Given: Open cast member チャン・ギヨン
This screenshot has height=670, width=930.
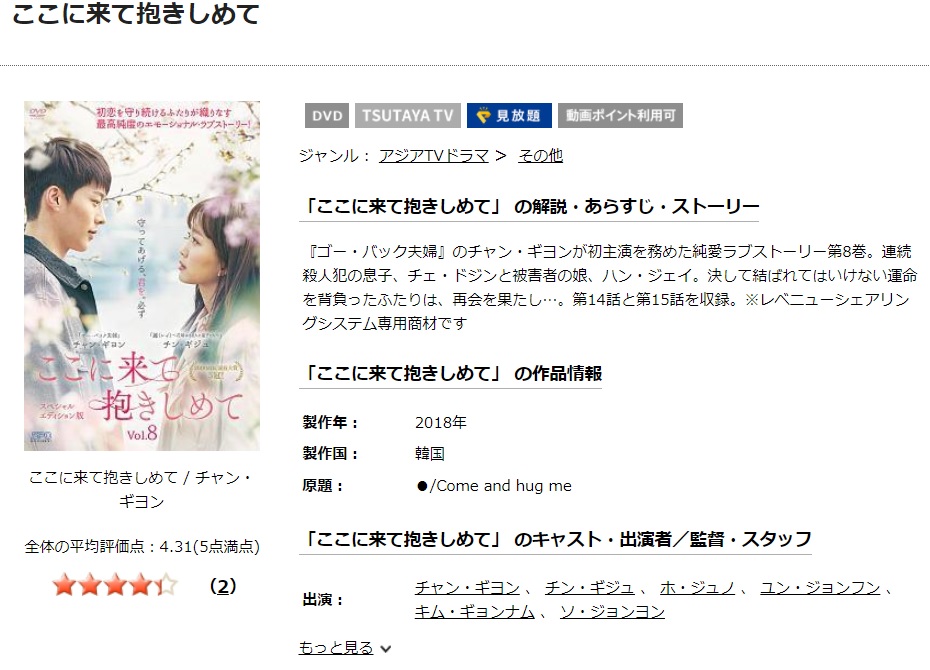Looking at the screenshot, I should click(467, 588).
